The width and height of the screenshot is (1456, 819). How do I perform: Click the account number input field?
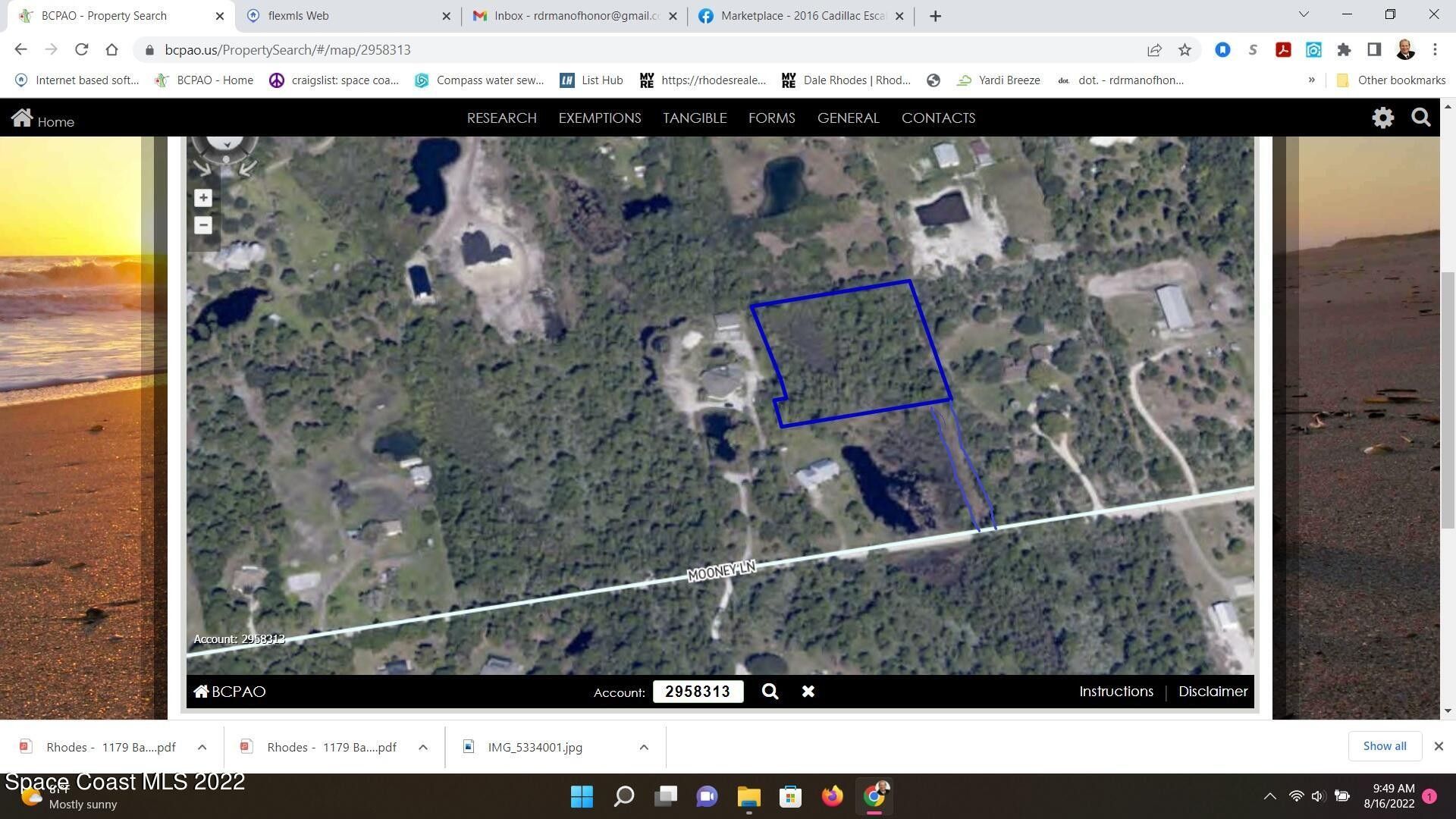click(698, 691)
